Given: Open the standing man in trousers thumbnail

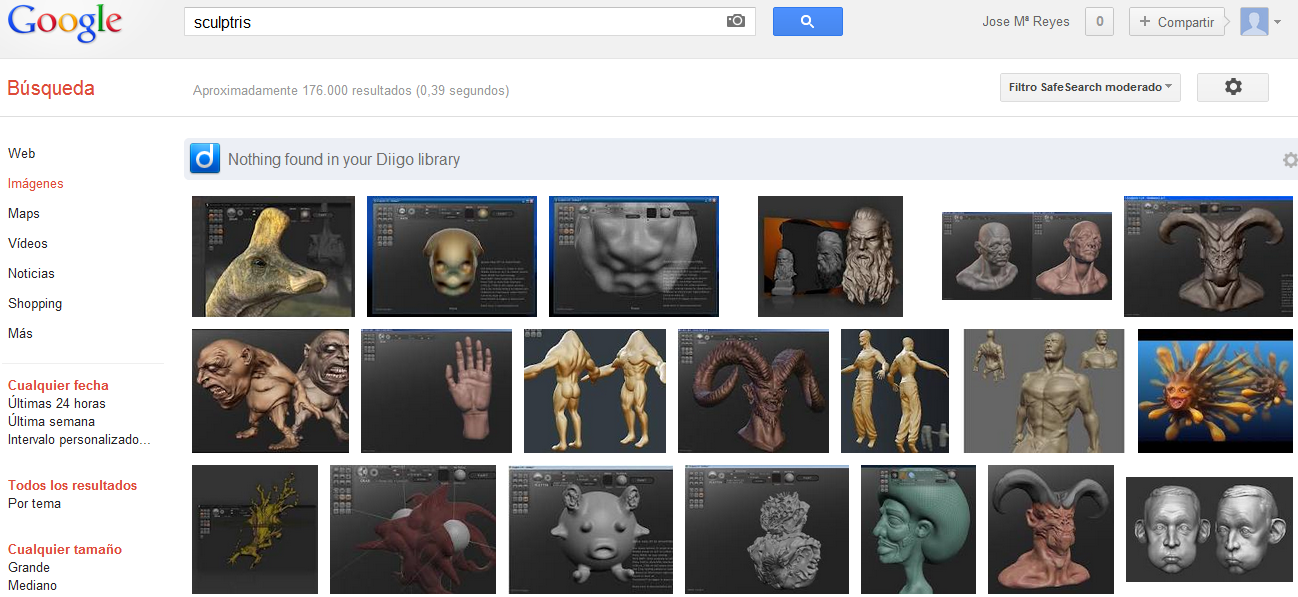Looking at the screenshot, I should 895,391.
